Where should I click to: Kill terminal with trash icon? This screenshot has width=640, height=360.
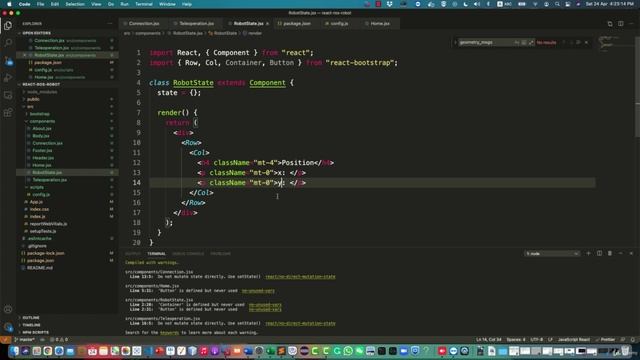[x=610, y=253]
